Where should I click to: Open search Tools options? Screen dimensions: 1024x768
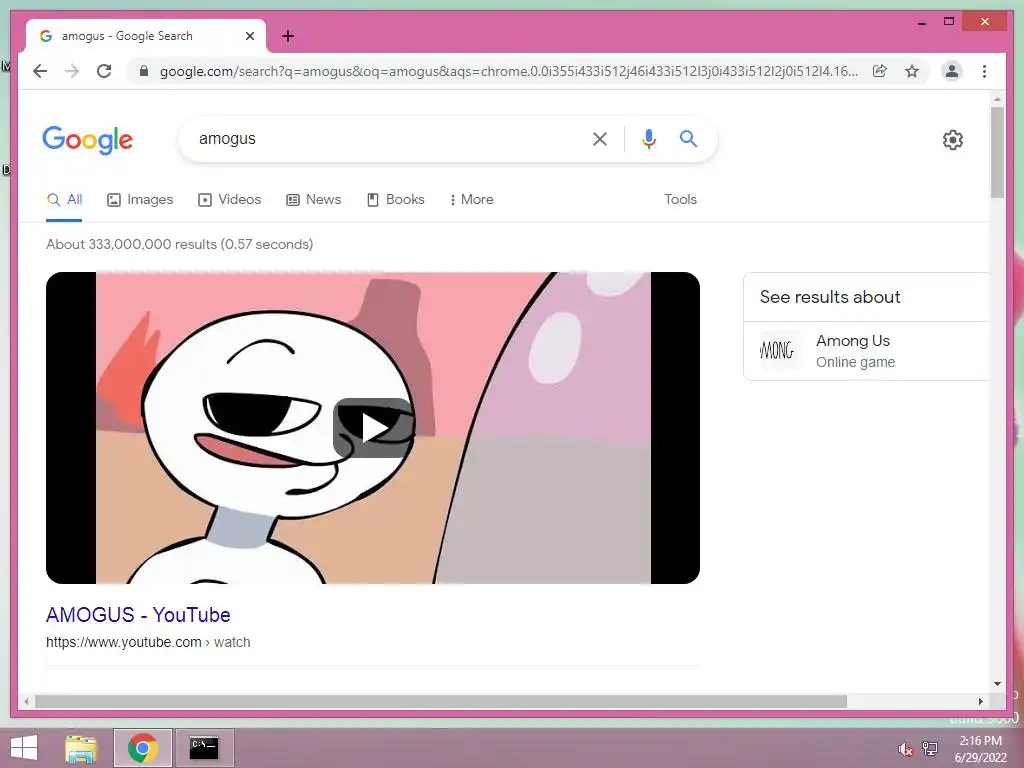pos(680,200)
